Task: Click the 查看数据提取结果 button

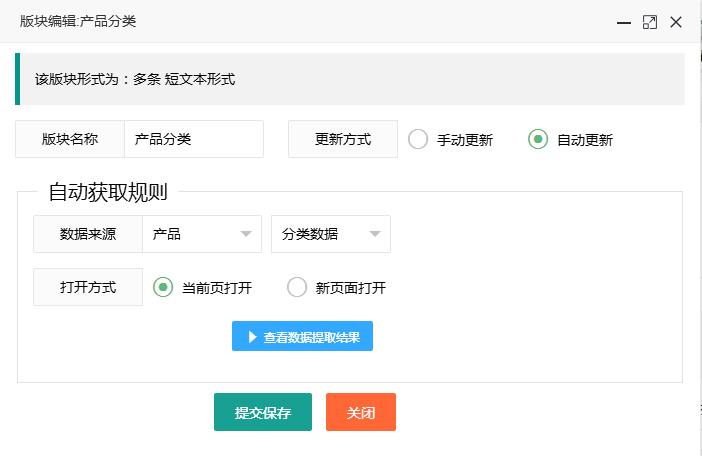Action: coord(302,337)
